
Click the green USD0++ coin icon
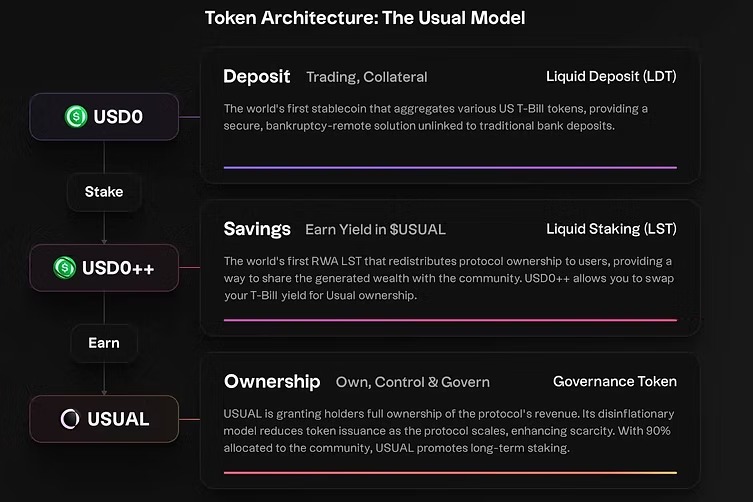(65, 268)
